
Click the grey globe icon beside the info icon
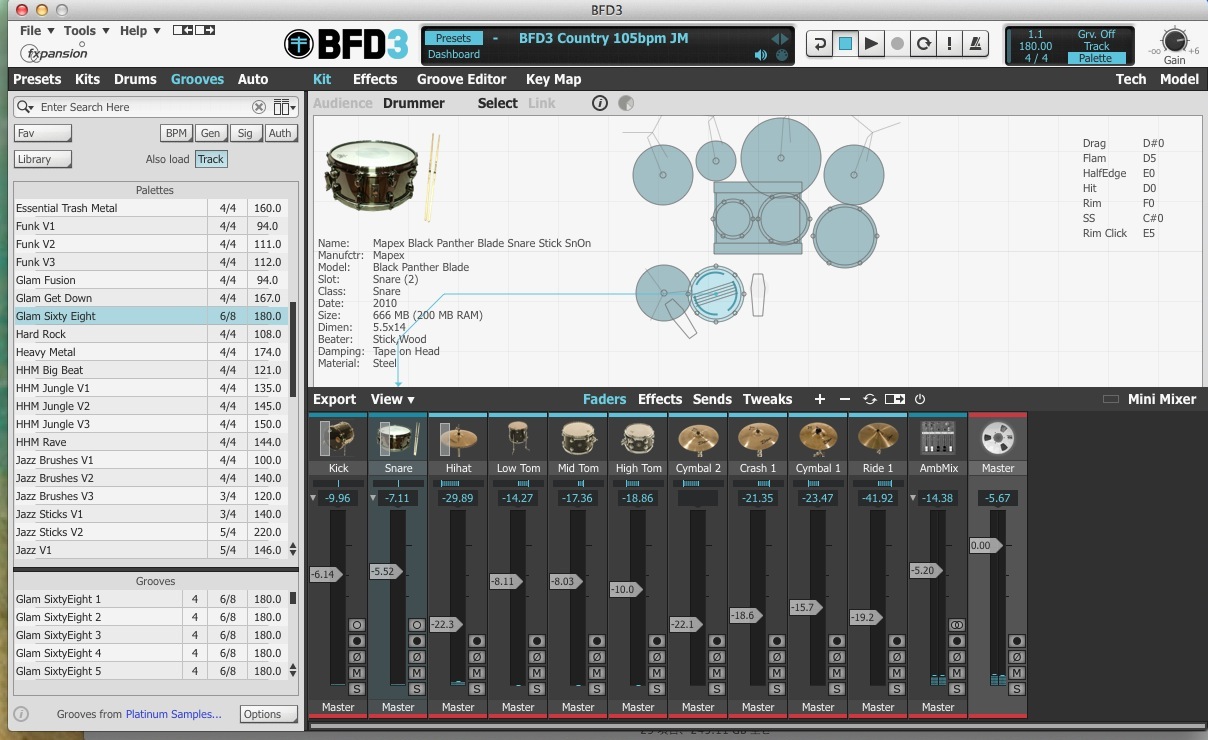click(626, 103)
